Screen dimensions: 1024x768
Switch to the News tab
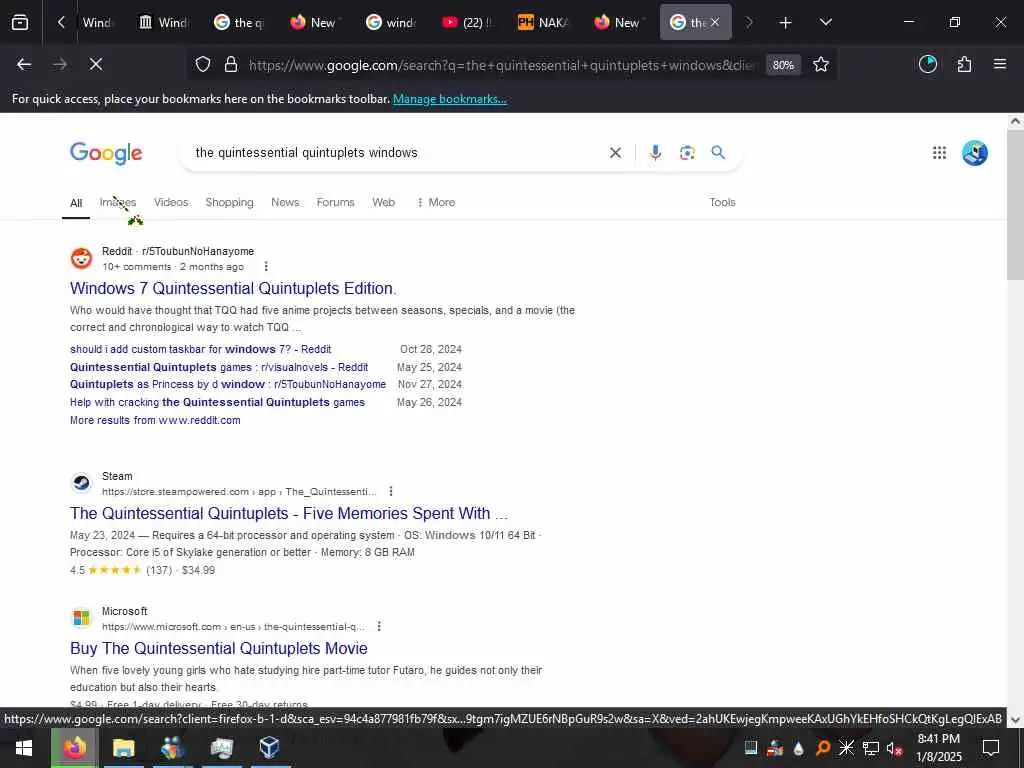point(285,202)
